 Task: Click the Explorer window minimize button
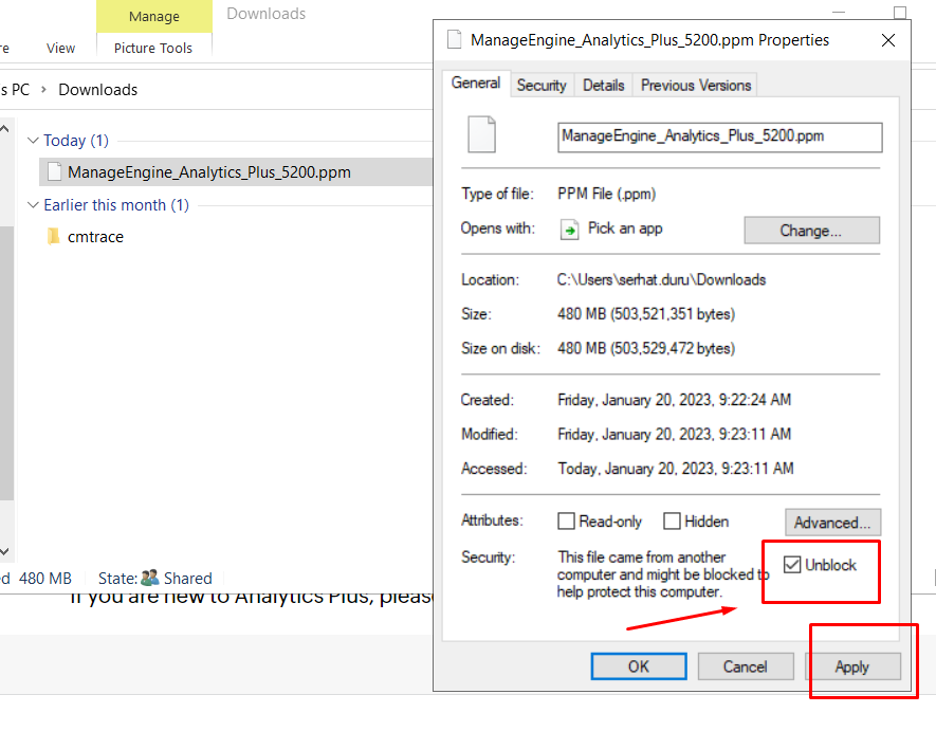[839, 12]
